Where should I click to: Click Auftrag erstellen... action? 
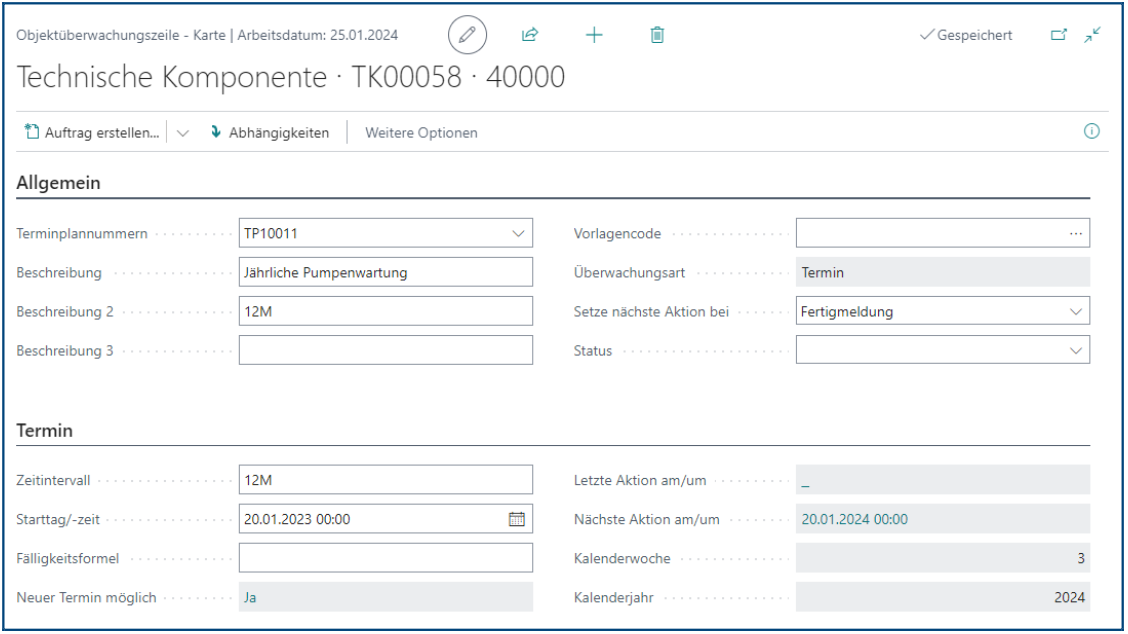pos(92,132)
